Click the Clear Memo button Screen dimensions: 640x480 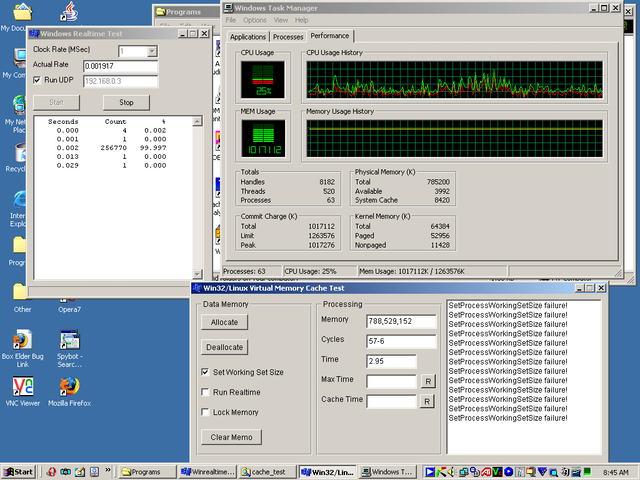pyautogui.click(x=231, y=437)
